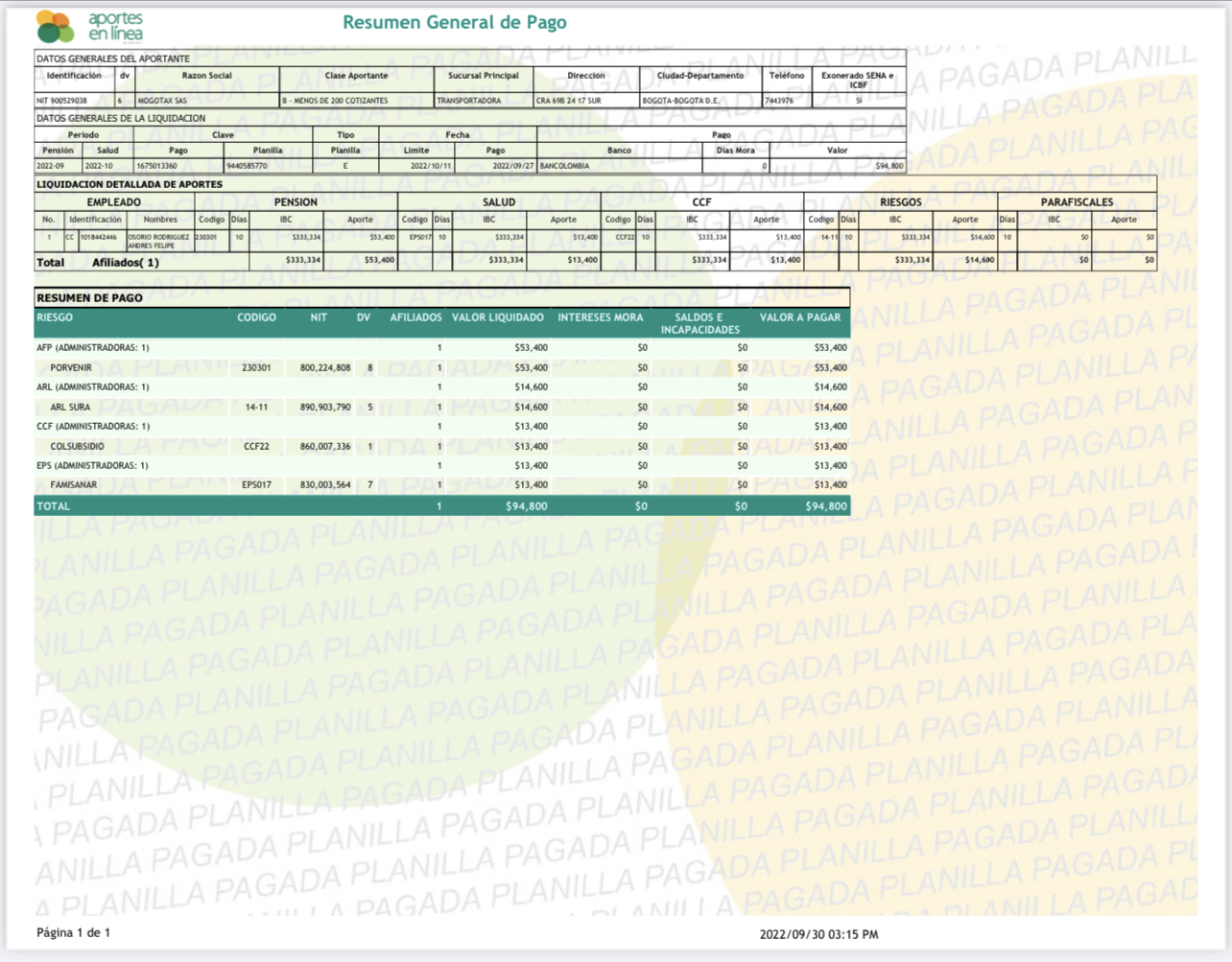Image resolution: width=1232 pixels, height=962 pixels.
Task: Click the Página 1 de 1 footer
Action: click(73, 932)
